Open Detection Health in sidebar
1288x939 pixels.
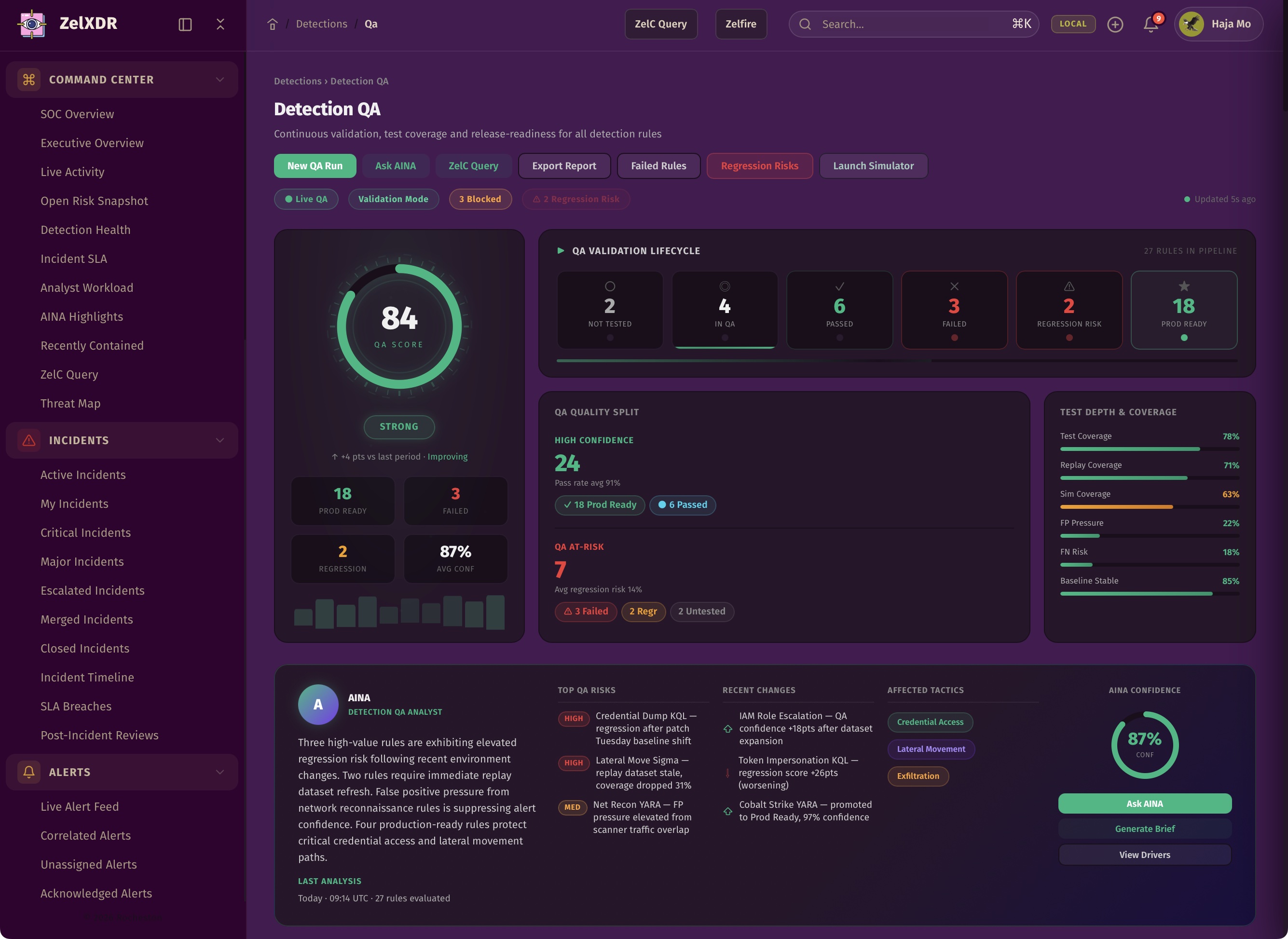pyautogui.click(x=85, y=230)
